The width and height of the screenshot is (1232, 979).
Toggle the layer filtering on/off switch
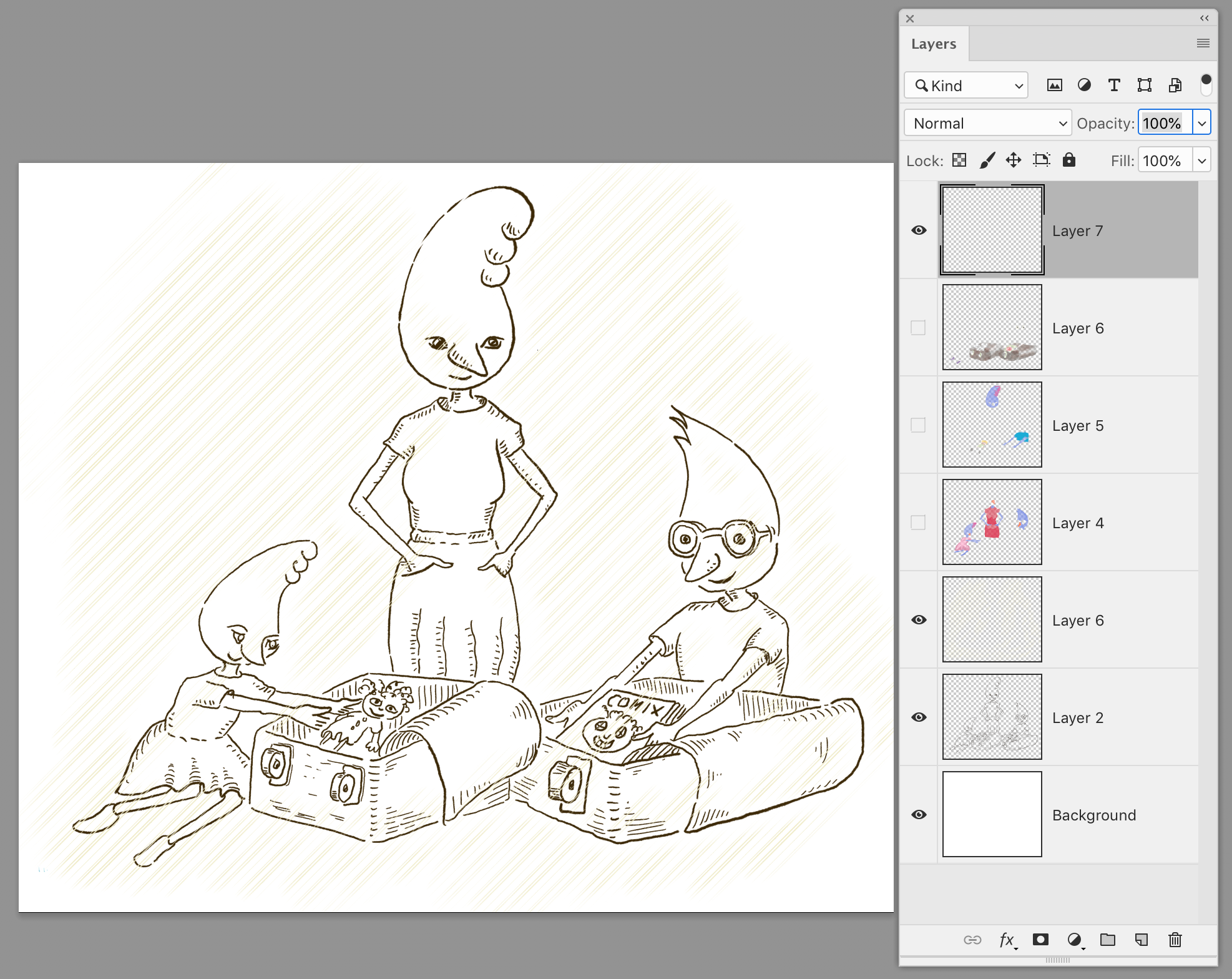pos(1206,84)
